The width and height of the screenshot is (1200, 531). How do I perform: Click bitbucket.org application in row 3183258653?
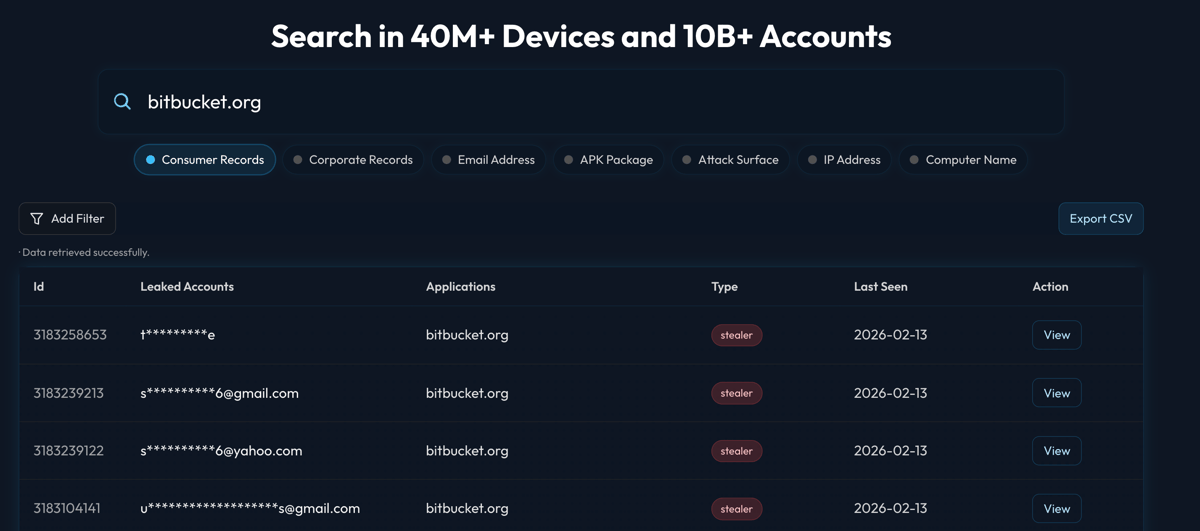[467, 335]
